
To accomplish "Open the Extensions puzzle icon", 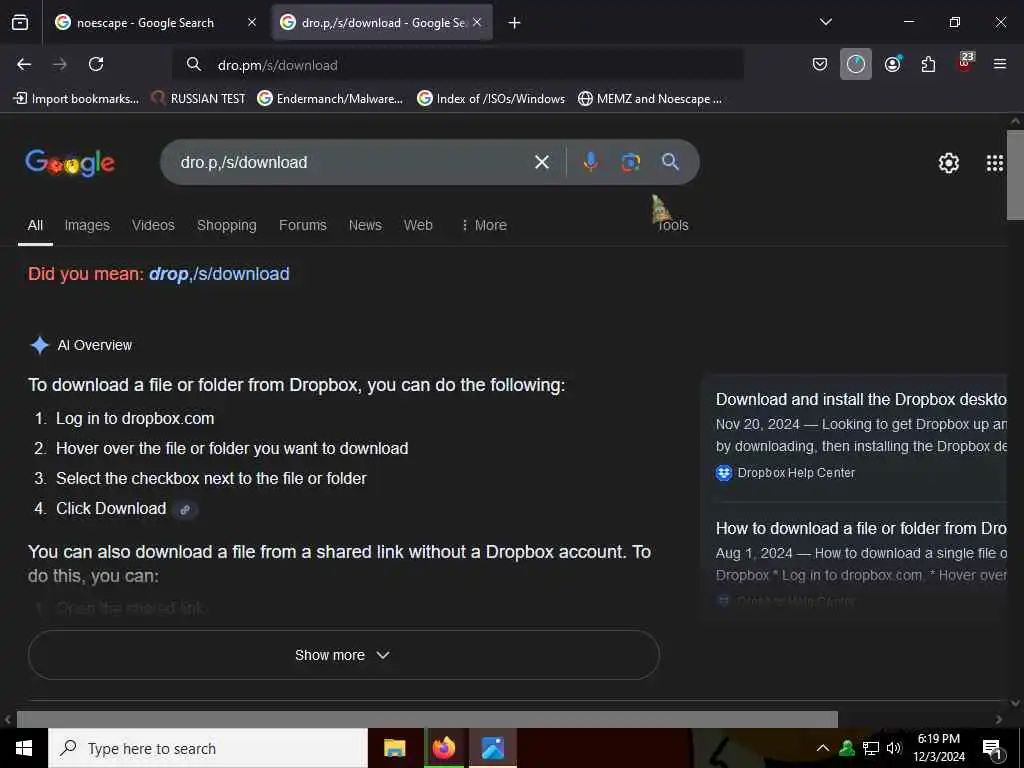I will coord(928,64).
